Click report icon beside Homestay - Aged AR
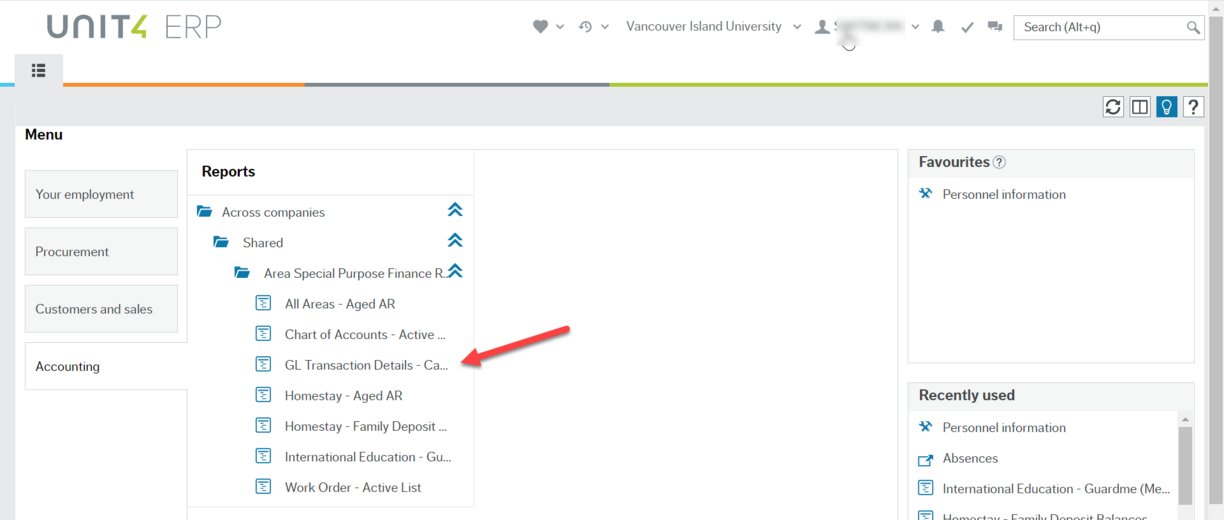 click(264, 395)
